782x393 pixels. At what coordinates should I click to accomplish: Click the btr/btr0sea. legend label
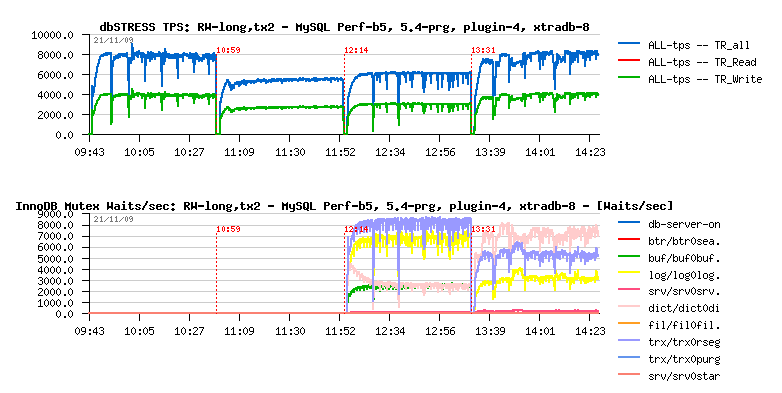(x=684, y=241)
